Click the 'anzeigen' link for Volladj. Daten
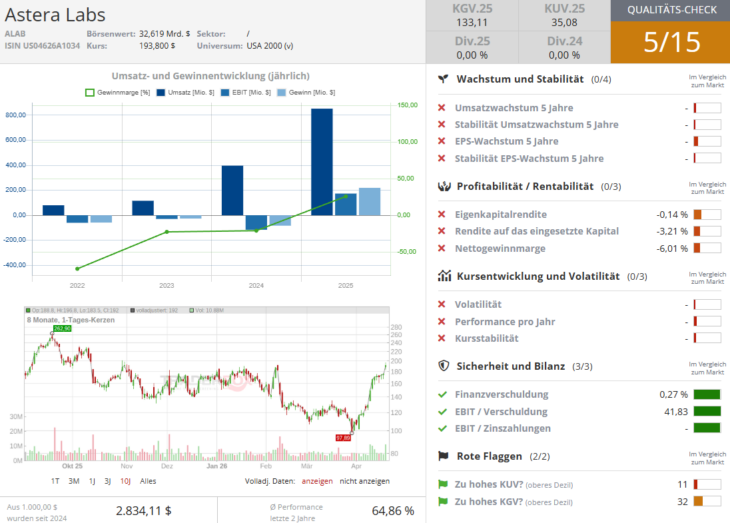The height and width of the screenshot is (523, 730). [317, 481]
